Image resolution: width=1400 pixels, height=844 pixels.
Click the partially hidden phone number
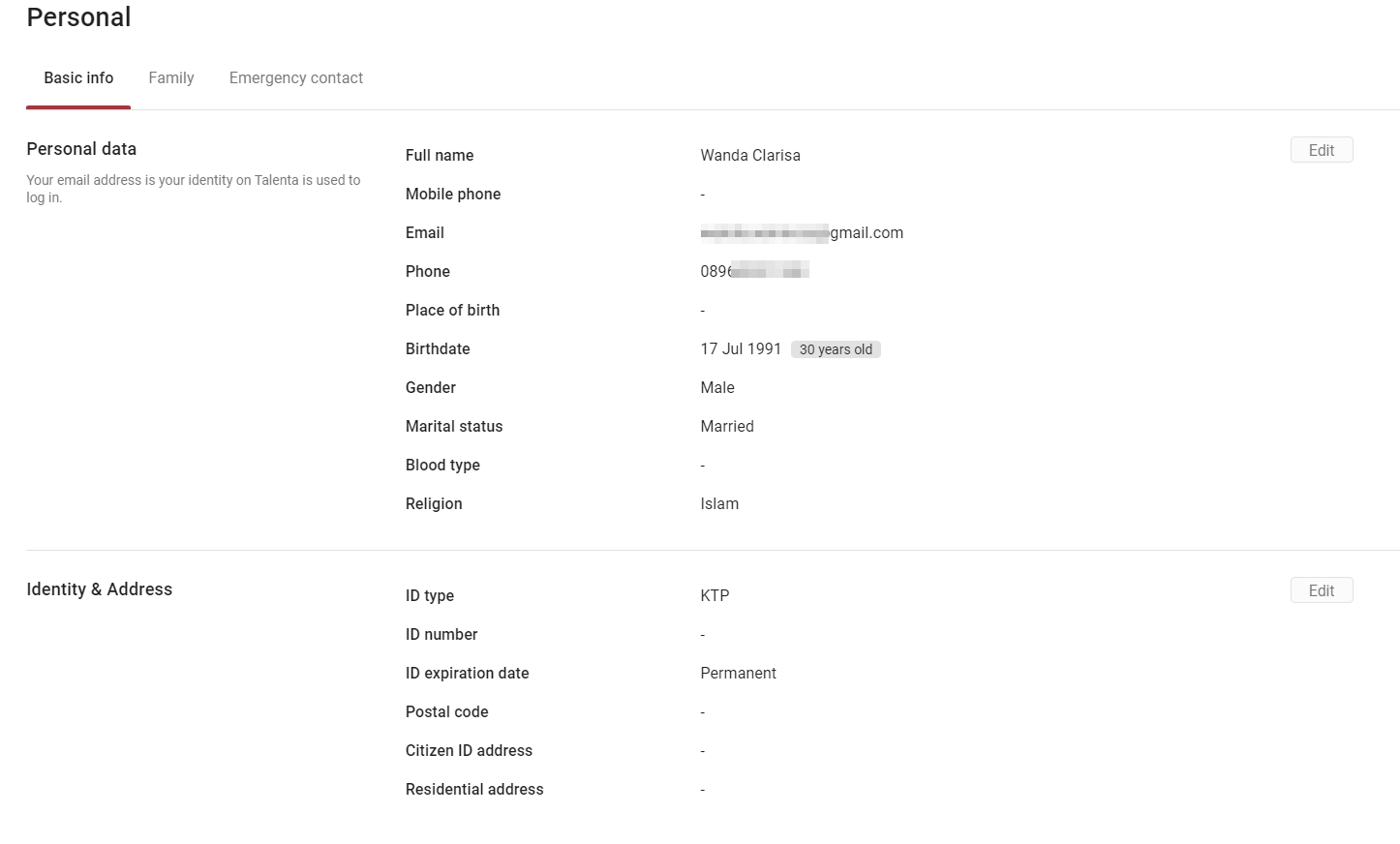point(753,272)
